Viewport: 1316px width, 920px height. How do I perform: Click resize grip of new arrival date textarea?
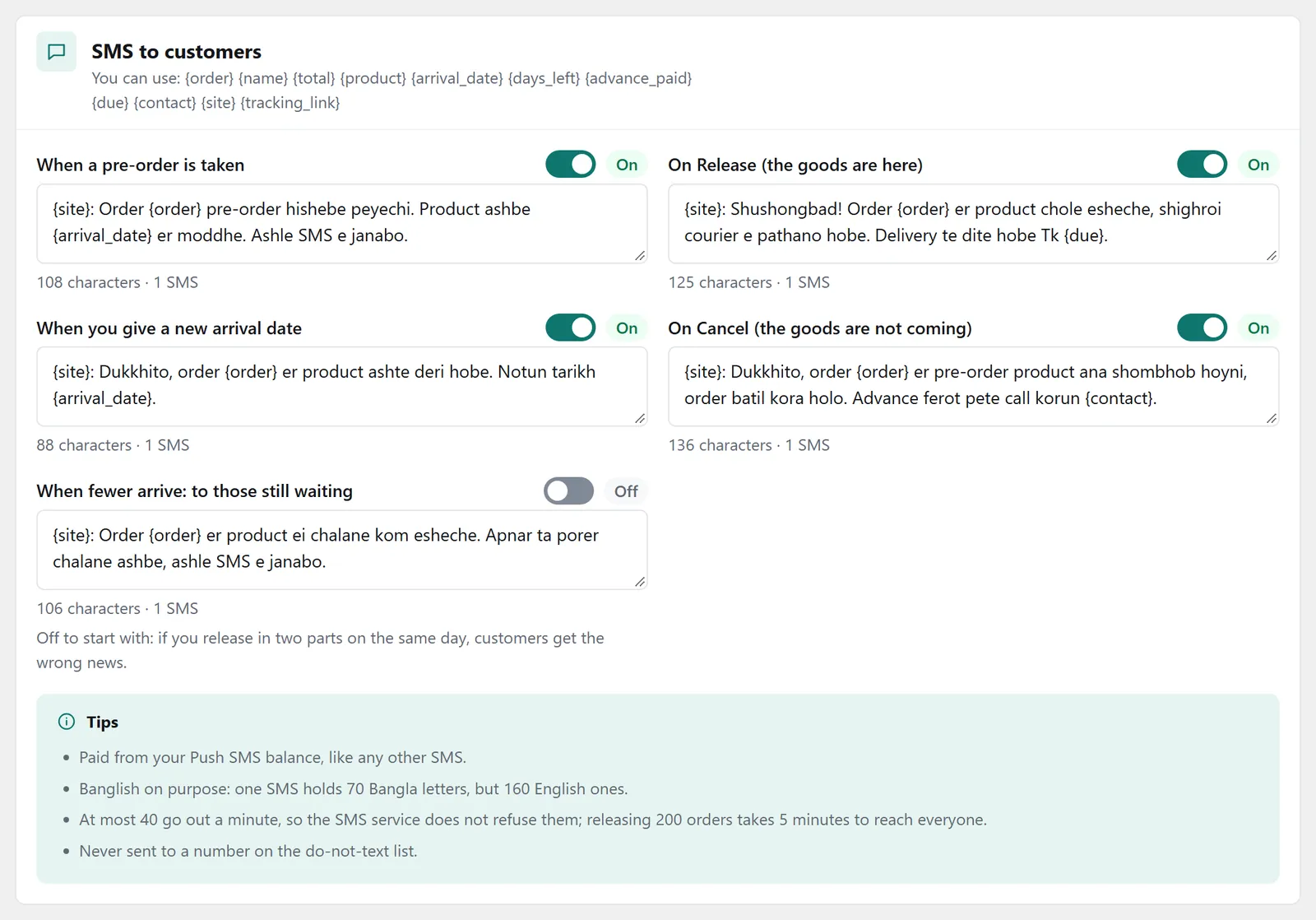640,419
